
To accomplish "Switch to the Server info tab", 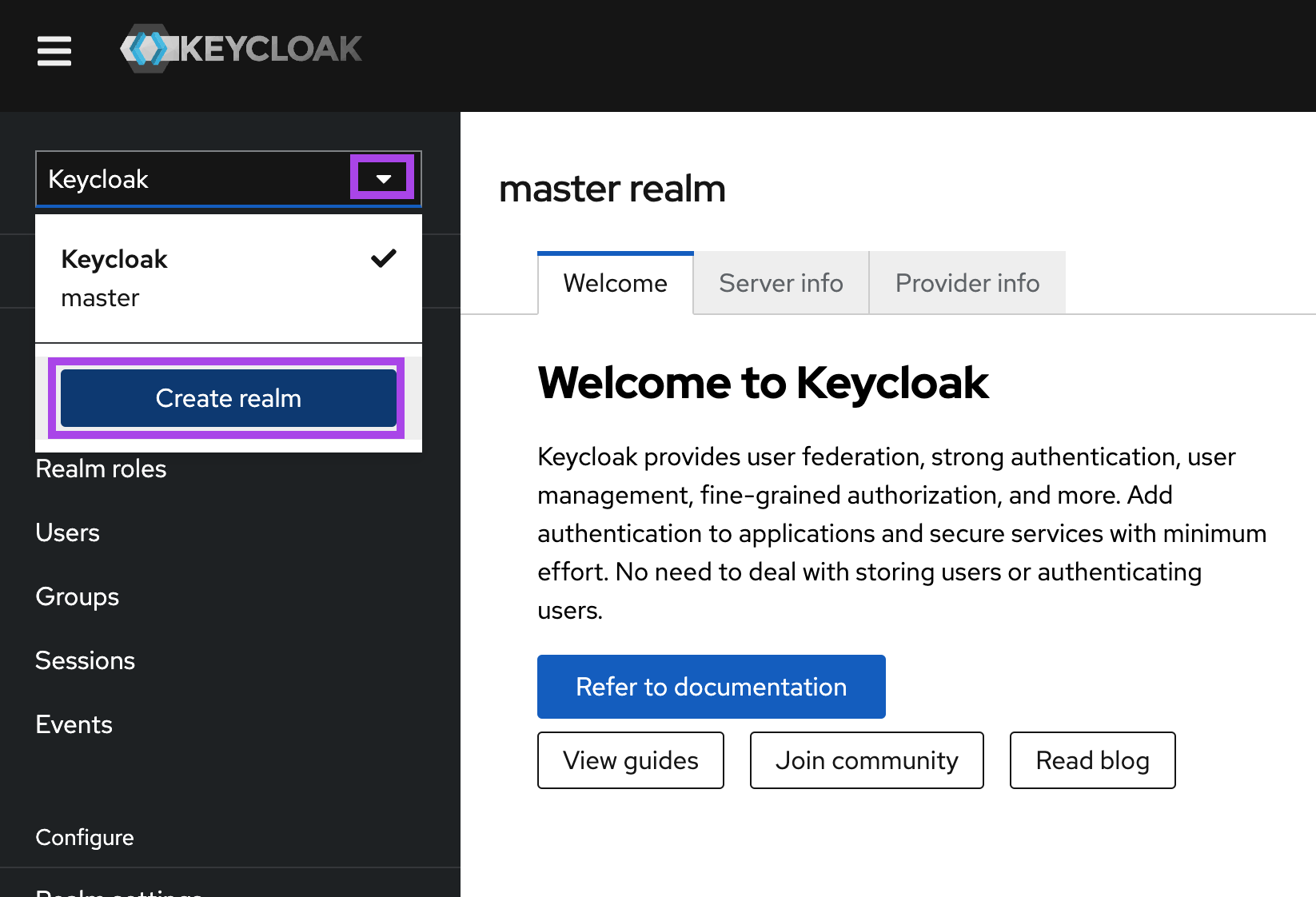I will pyautogui.click(x=781, y=283).
